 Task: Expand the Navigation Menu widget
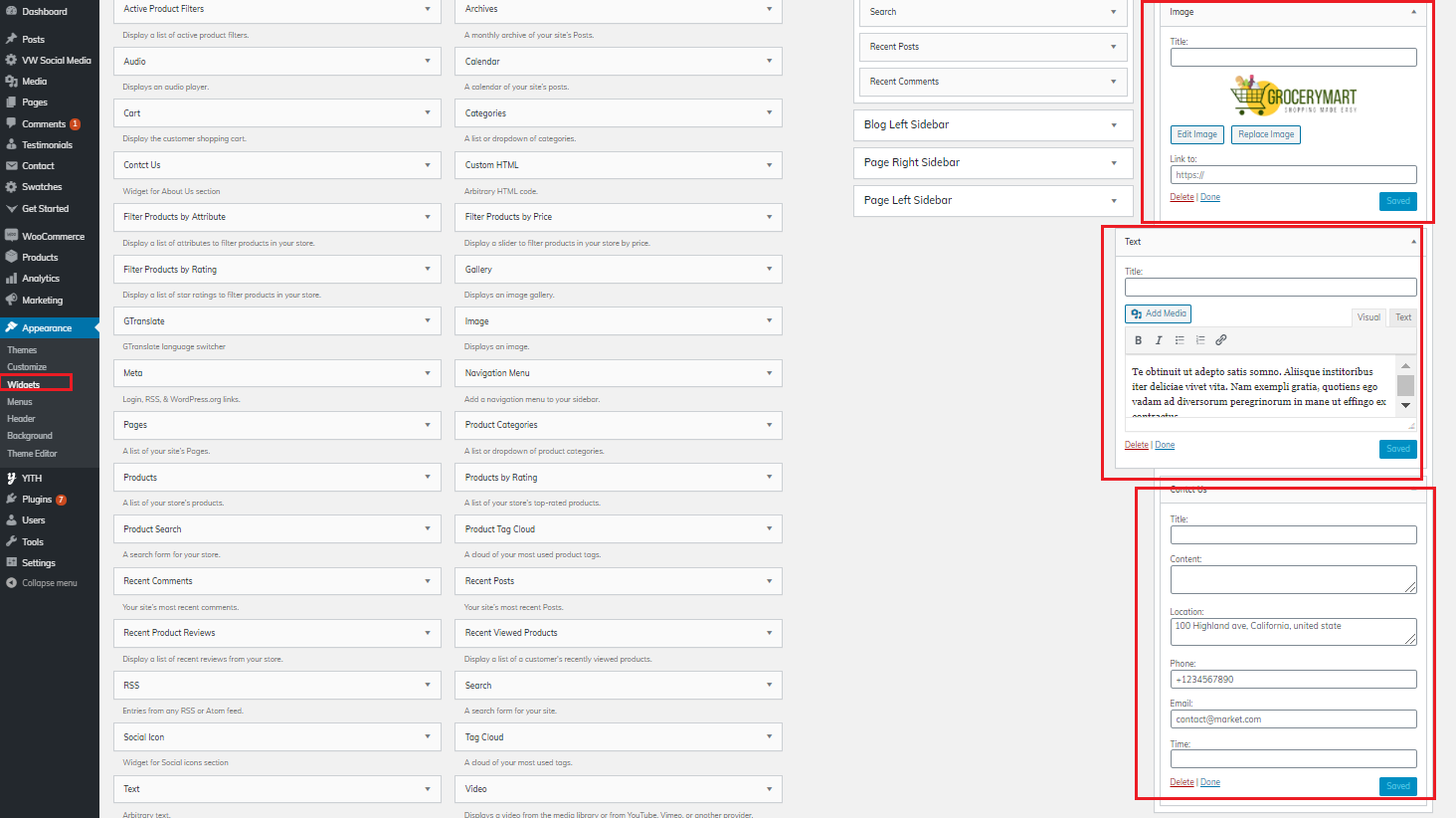[x=623, y=373]
